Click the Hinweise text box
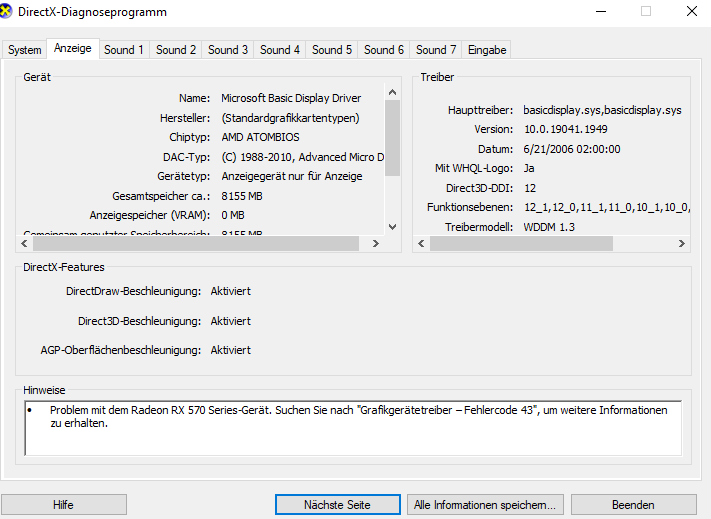Screen dimensions: 711x519 [x=353, y=428]
